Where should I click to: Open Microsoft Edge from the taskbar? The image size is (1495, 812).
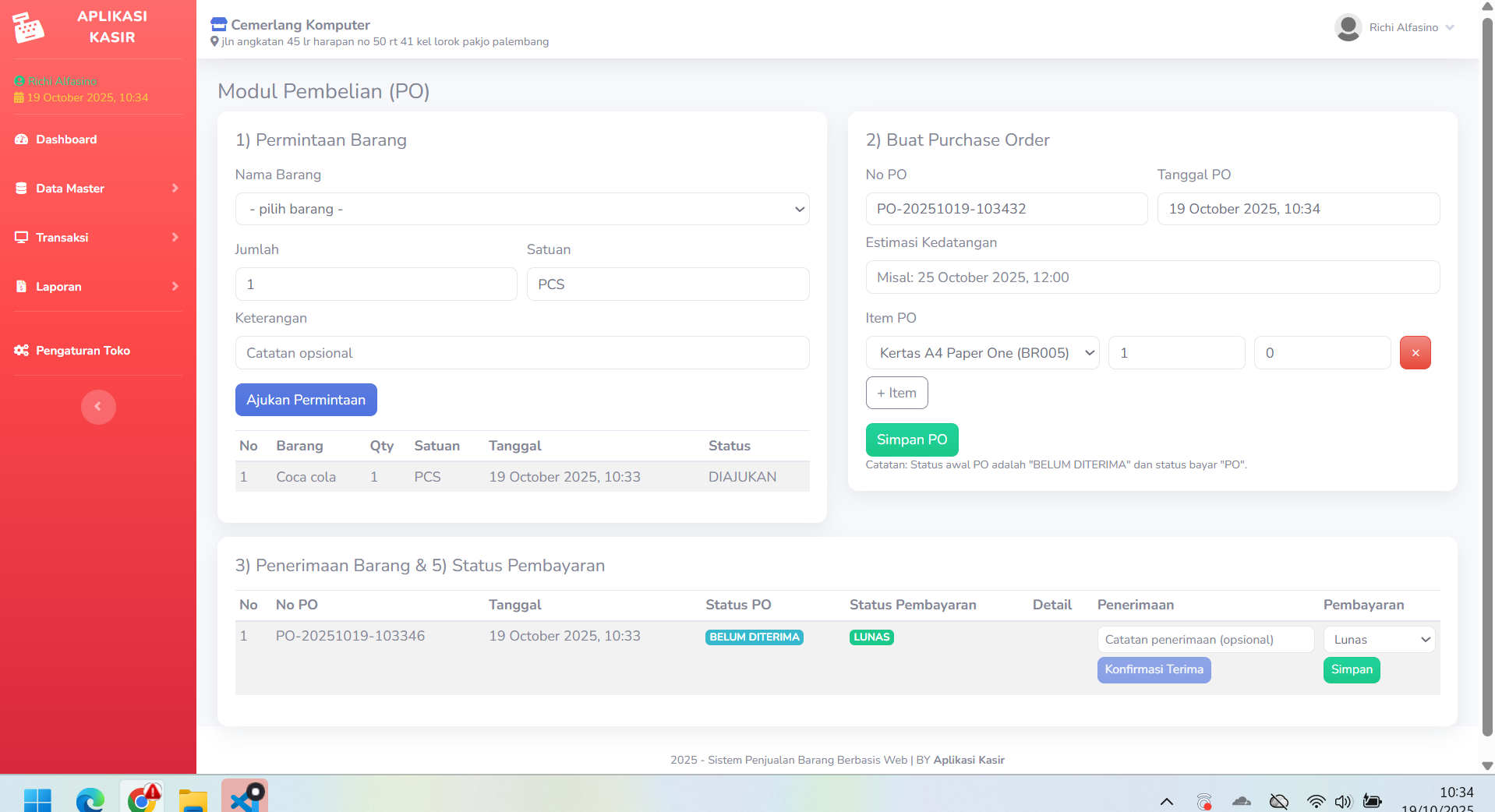tap(90, 800)
